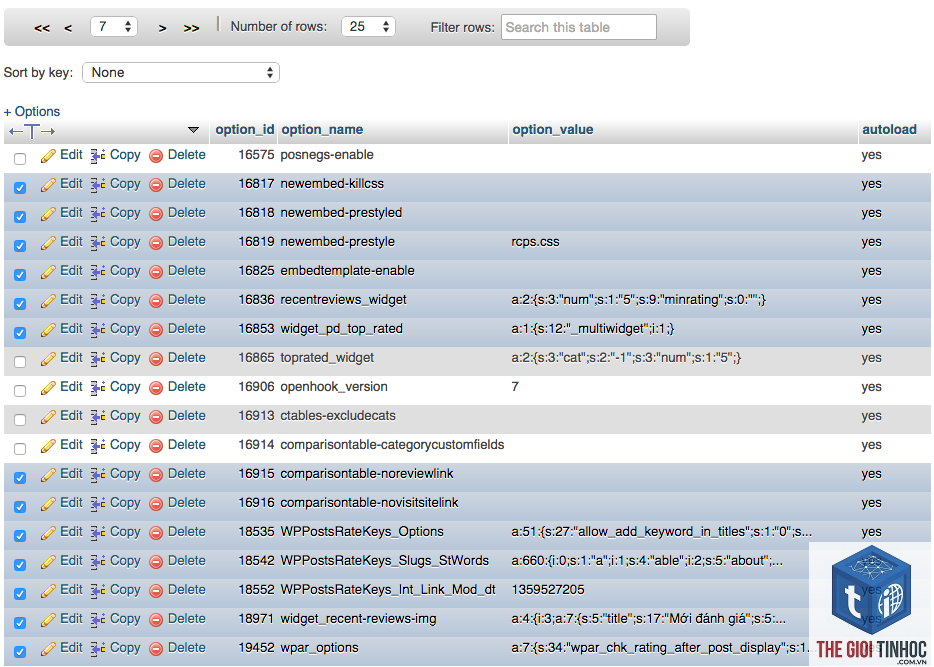Click the WPPostsRateKeys_Slugs_StWords option name
This screenshot has width=934, height=667.
(385, 561)
